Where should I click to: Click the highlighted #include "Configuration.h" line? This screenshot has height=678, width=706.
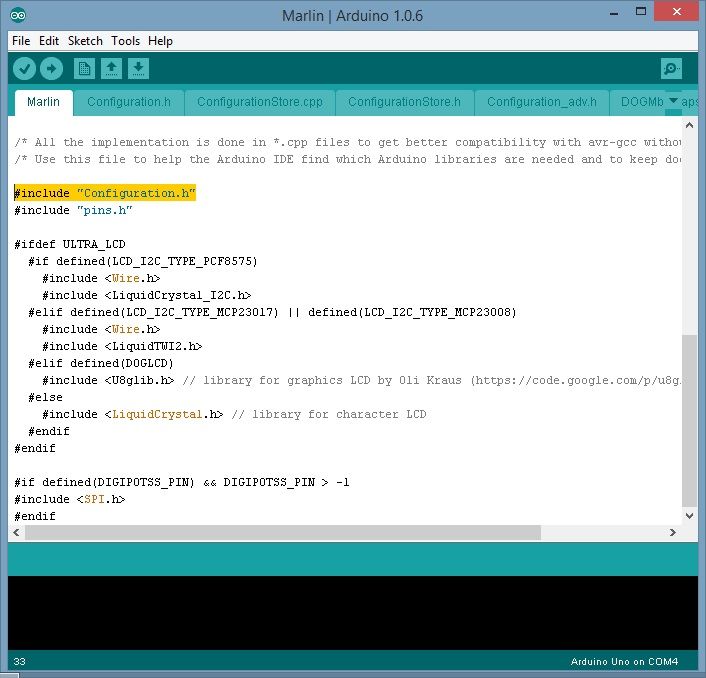(x=105, y=194)
